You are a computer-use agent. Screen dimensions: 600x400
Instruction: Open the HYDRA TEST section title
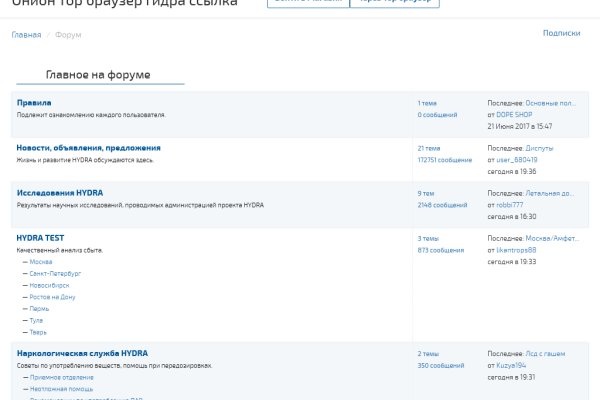tap(40, 238)
